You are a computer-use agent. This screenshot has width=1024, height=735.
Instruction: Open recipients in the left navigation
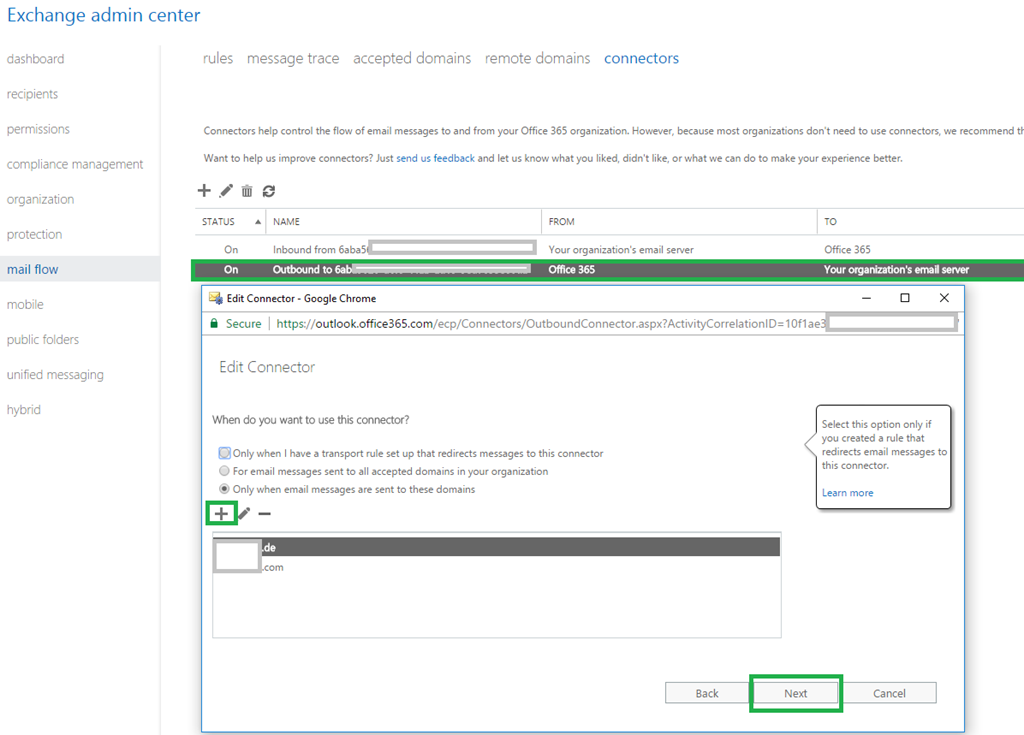33,94
